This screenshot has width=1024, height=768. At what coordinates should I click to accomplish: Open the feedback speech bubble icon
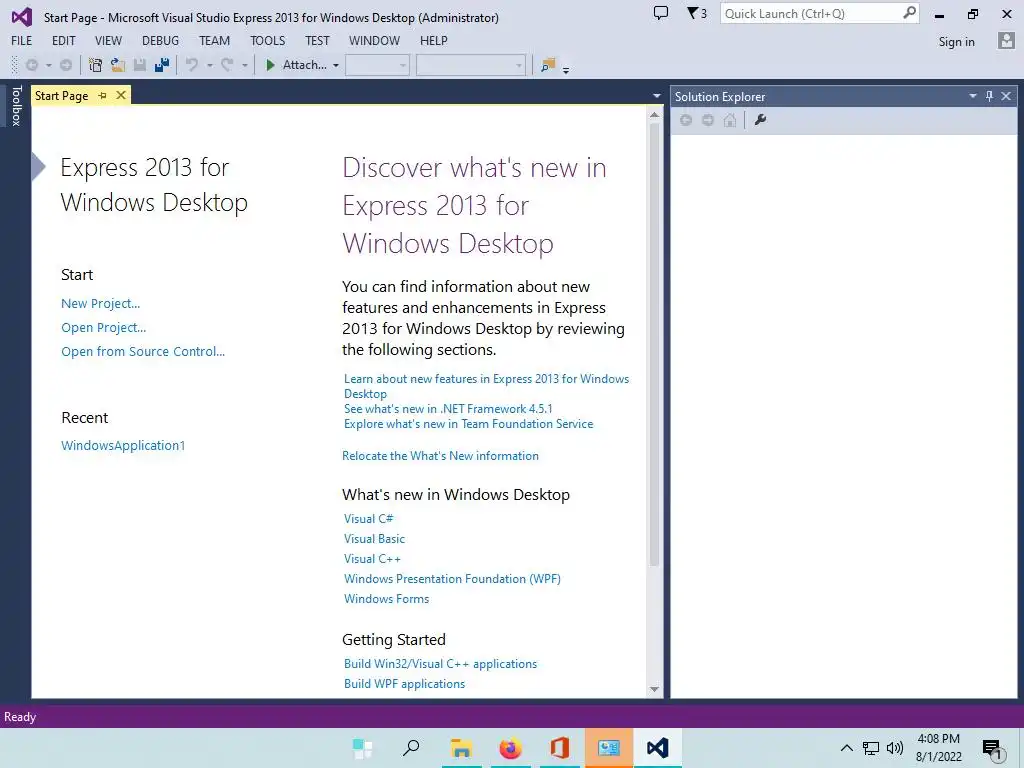point(661,12)
